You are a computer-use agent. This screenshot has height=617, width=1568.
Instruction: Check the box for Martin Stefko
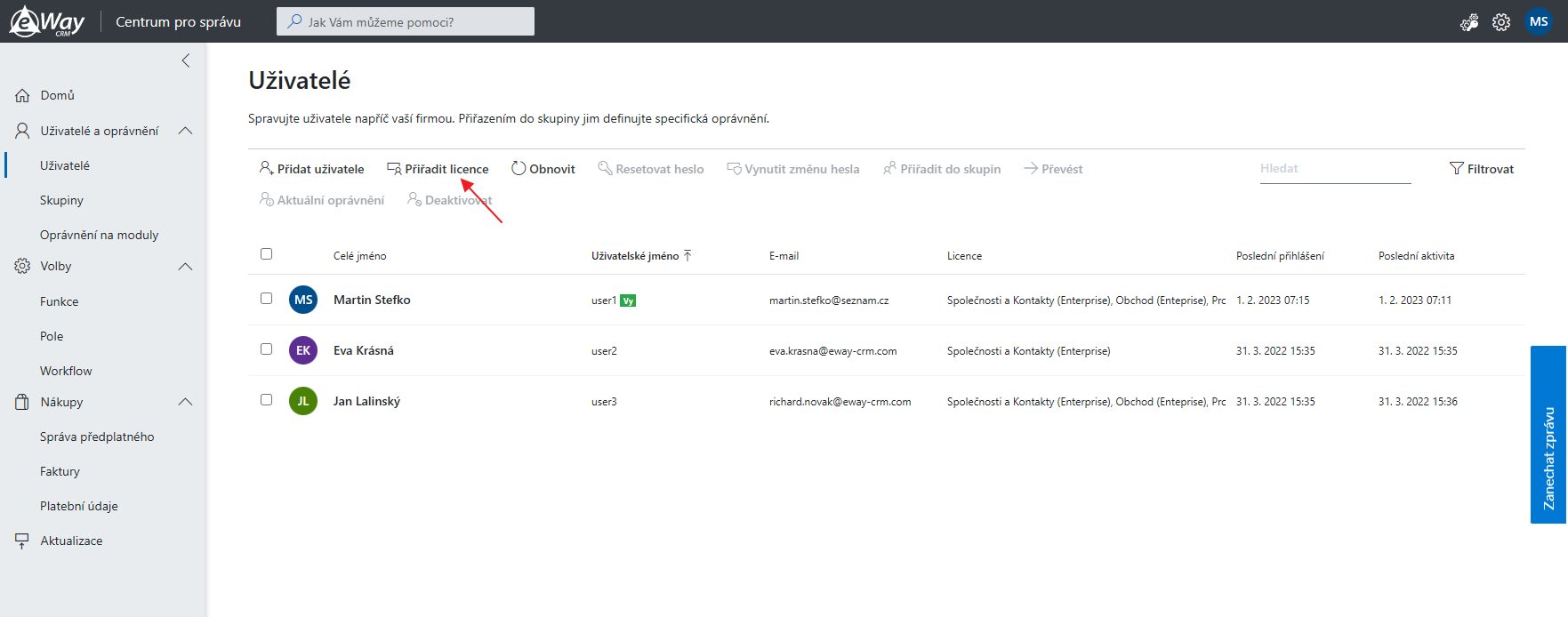click(x=266, y=299)
